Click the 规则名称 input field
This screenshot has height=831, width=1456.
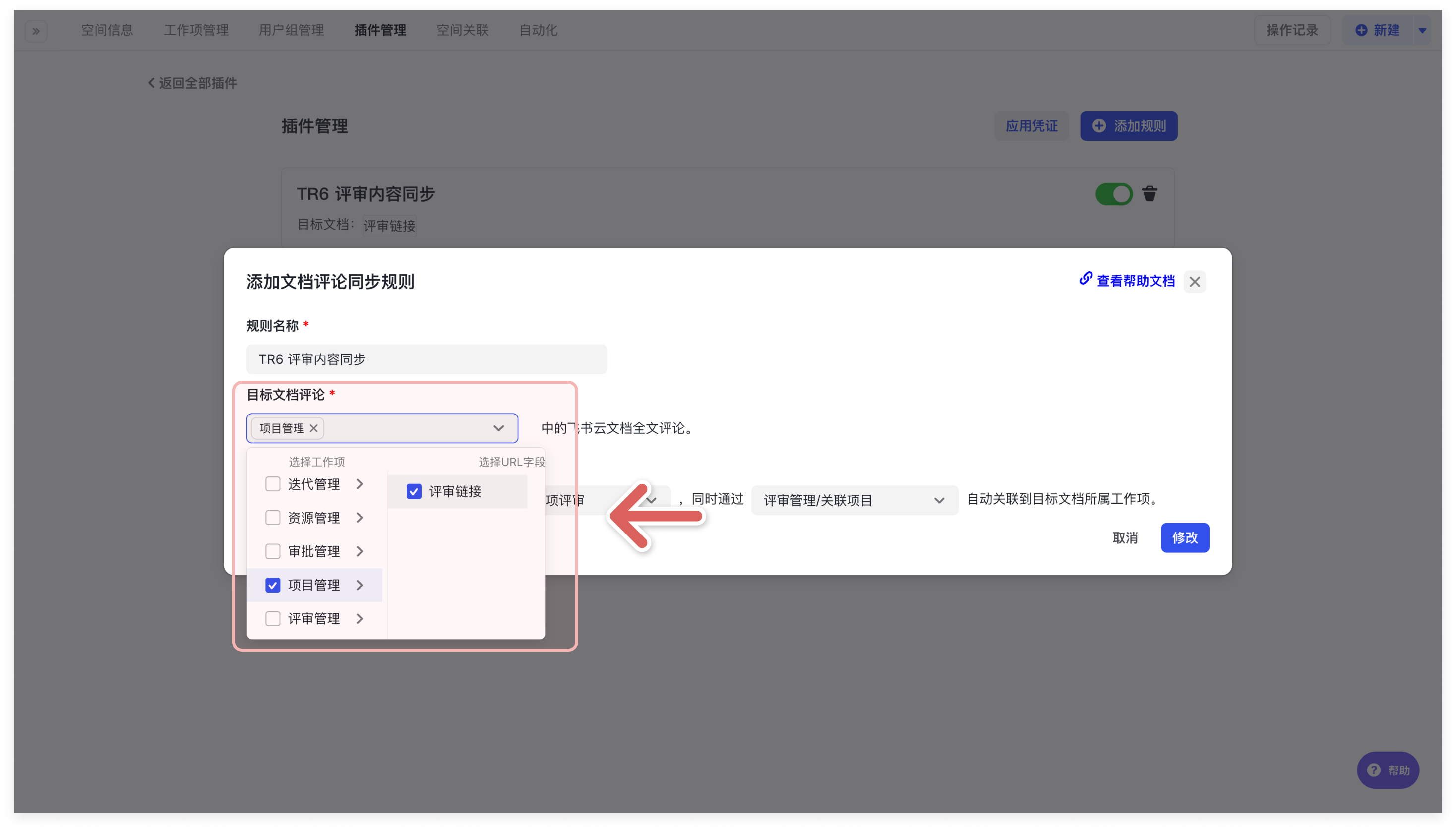(x=426, y=359)
